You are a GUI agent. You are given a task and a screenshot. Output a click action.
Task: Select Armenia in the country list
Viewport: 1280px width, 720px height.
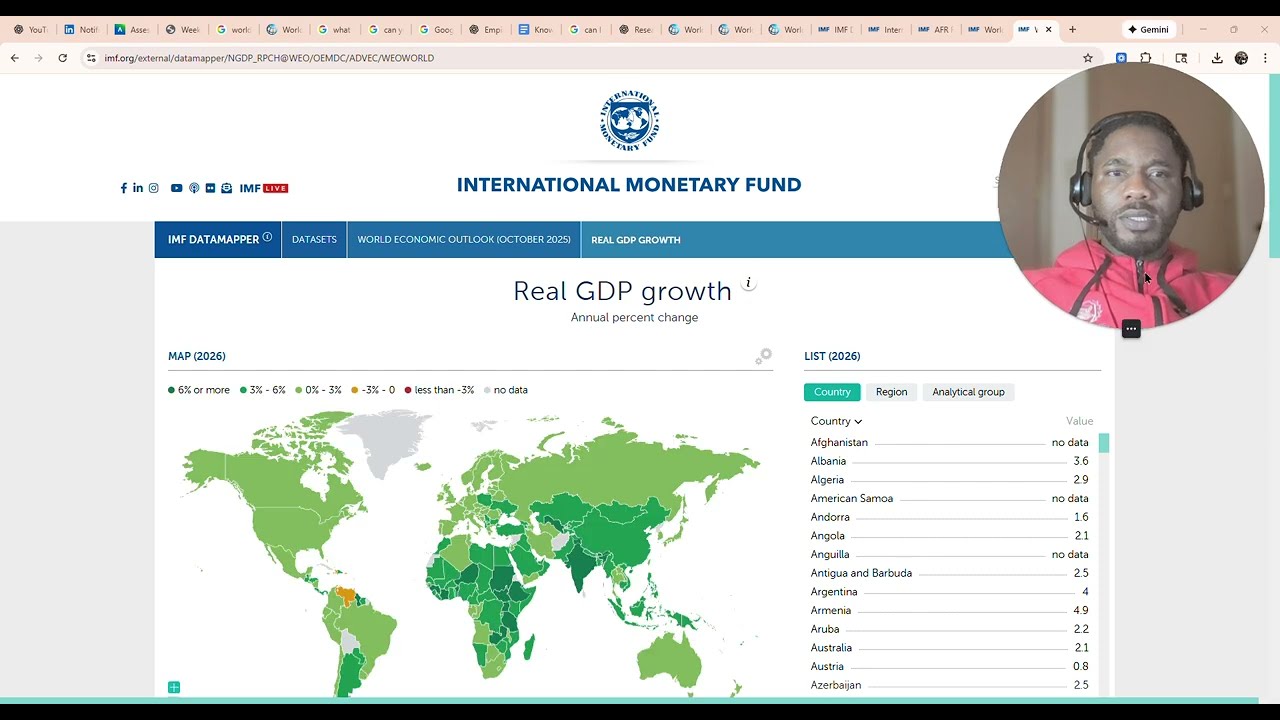950,611
